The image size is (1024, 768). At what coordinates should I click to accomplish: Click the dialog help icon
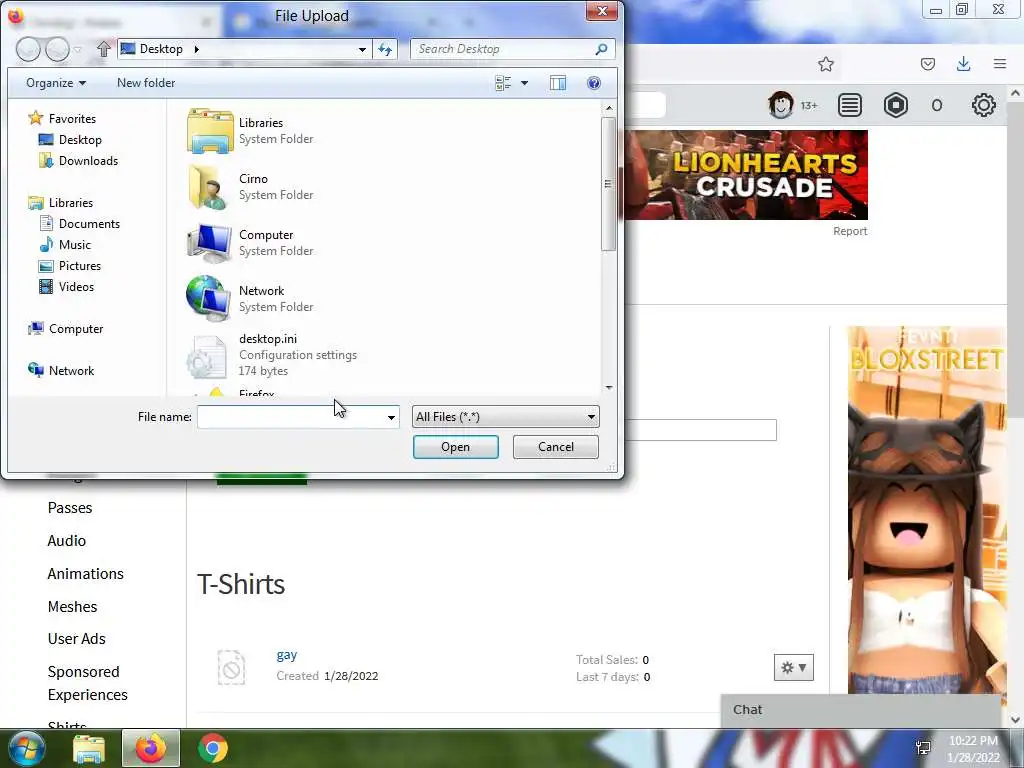[x=594, y=83]
